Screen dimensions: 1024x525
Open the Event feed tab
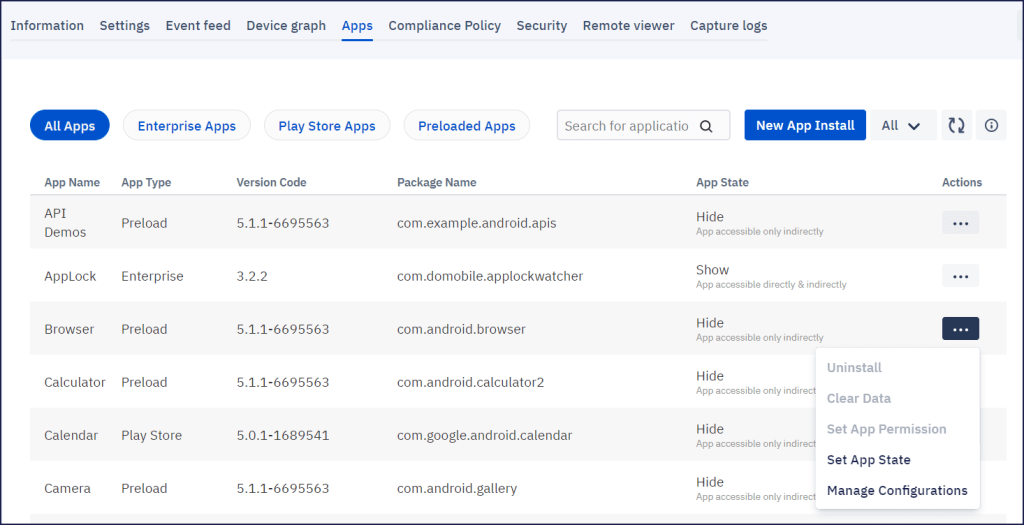click(x=198, y=25)
